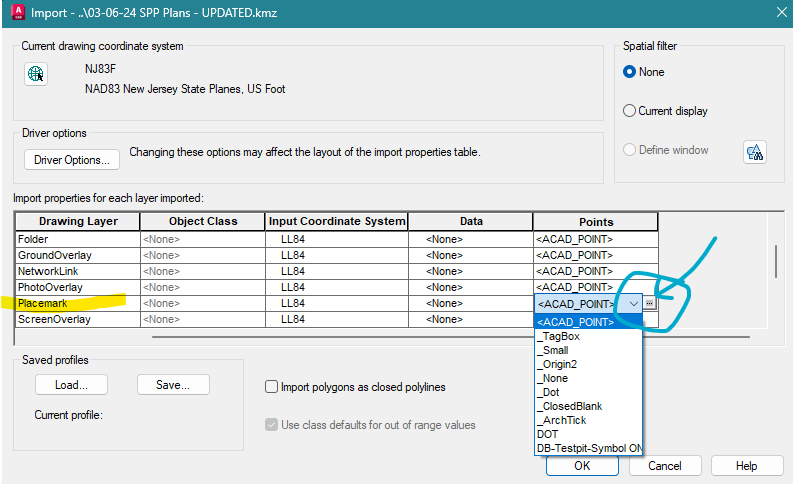Click Points cell in NetworkLink row
This screenshot has width=793, height=484.
coord(596,272)
